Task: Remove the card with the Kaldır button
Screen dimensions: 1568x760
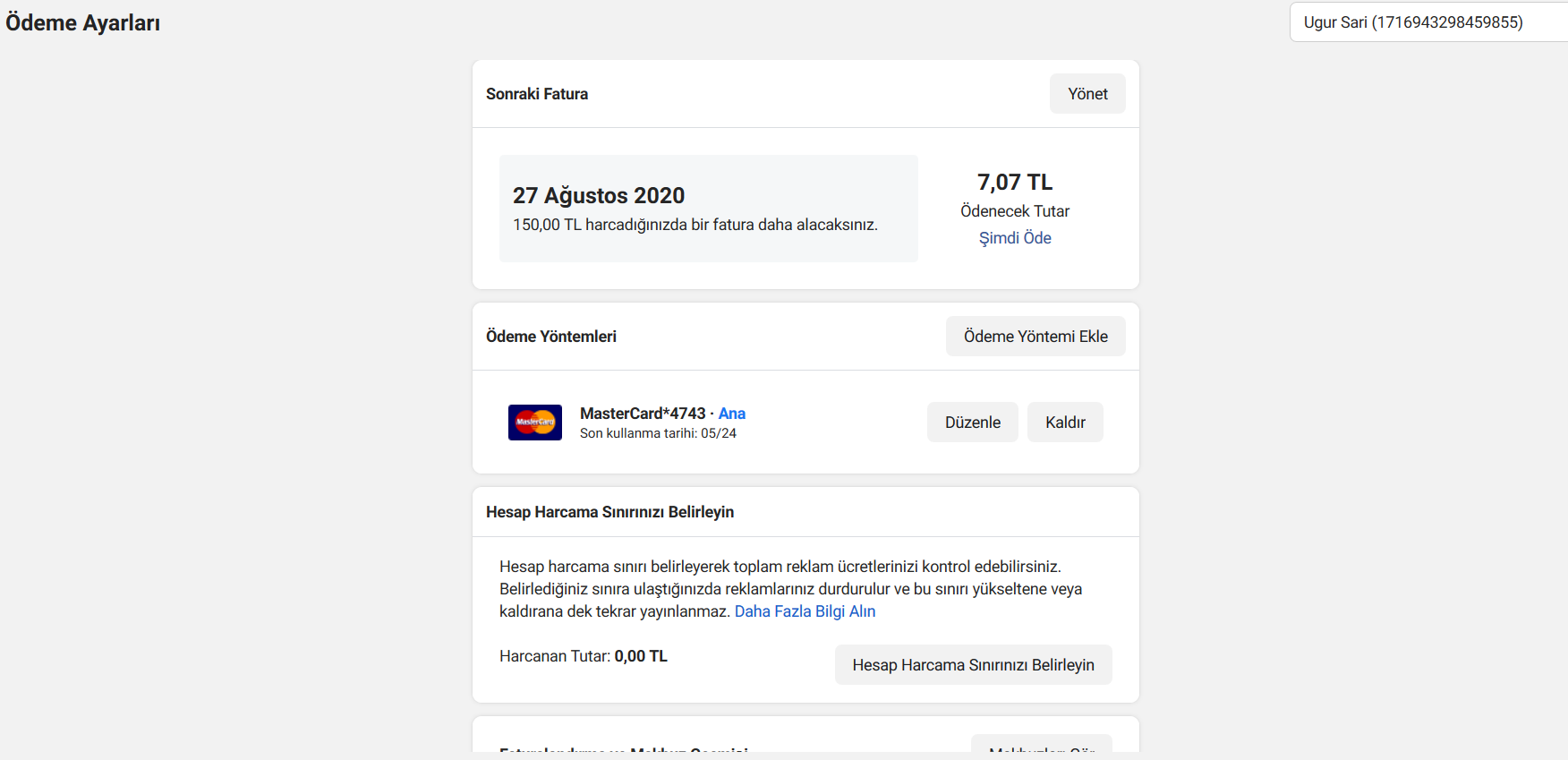Action: point(1065,423)
